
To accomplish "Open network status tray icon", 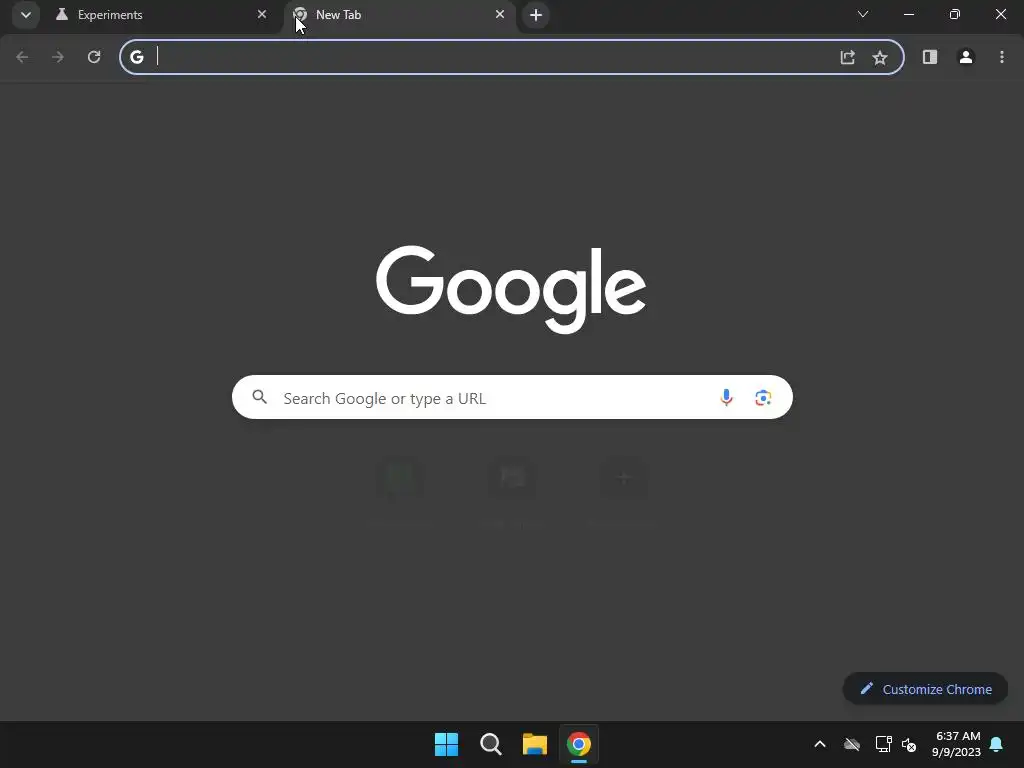I will tap(883, 744).
